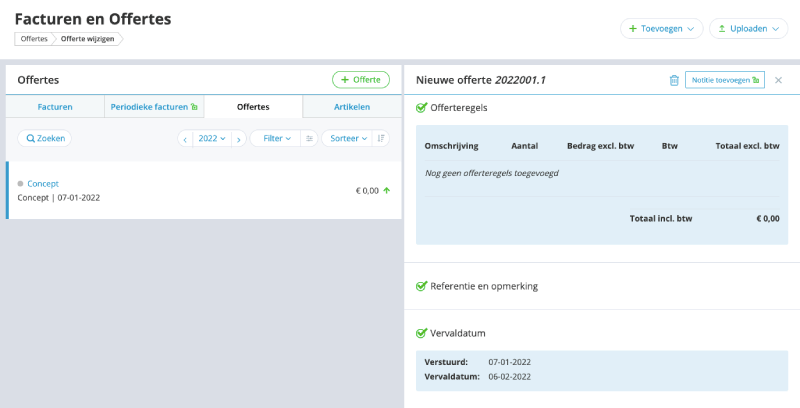This screenshot has width=800, height=408.
Task: Go to the previous year with left arrow
Action: pyautogui.click(x=184, y=139)
